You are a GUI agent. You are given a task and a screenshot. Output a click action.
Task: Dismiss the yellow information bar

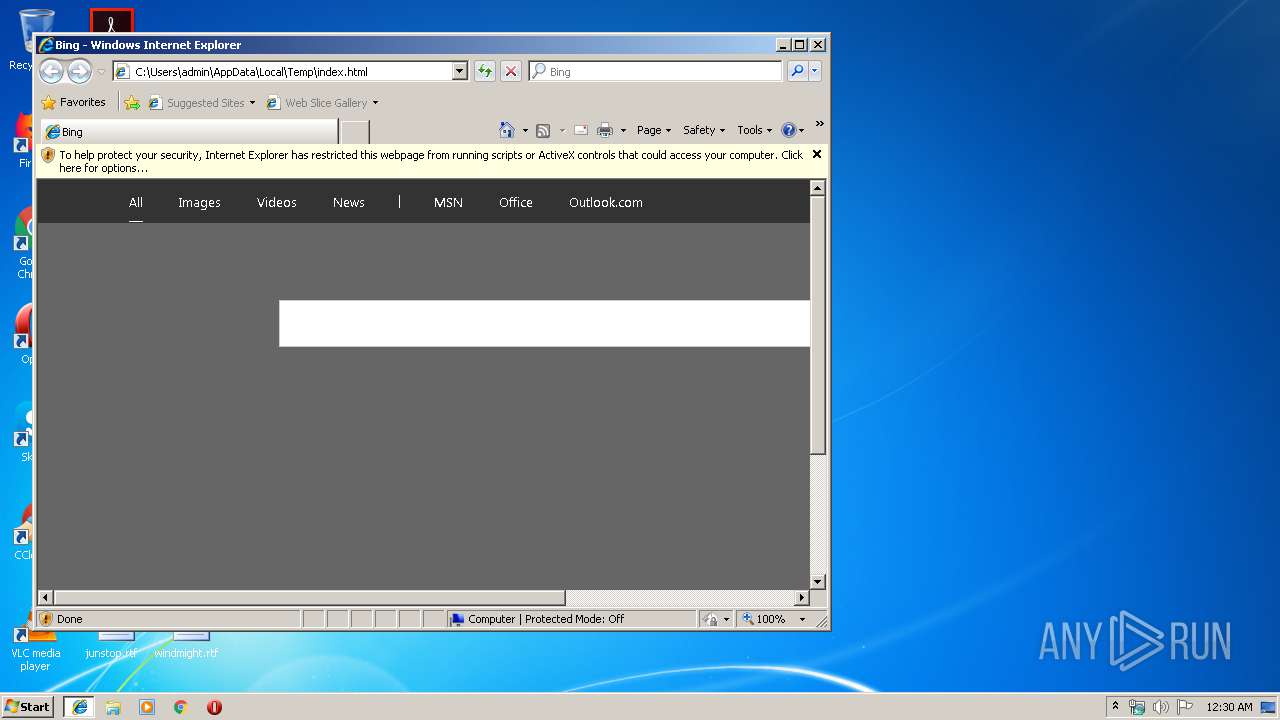[817, 154]
